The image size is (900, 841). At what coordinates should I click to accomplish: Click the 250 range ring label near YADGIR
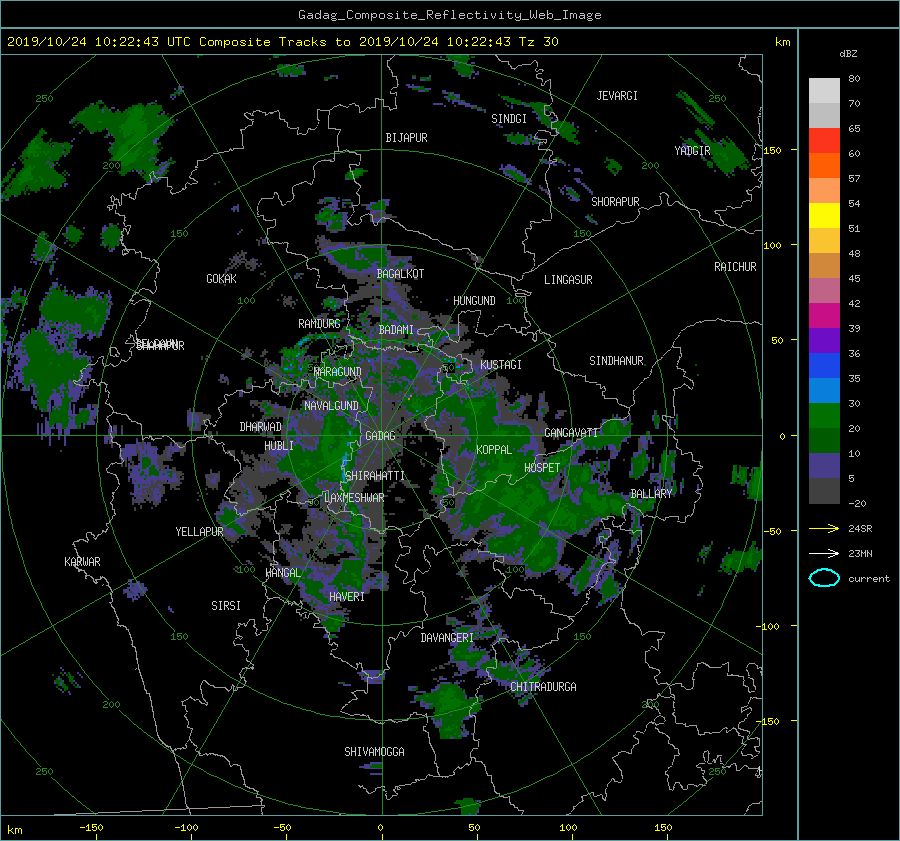click(x=717, y=99)
